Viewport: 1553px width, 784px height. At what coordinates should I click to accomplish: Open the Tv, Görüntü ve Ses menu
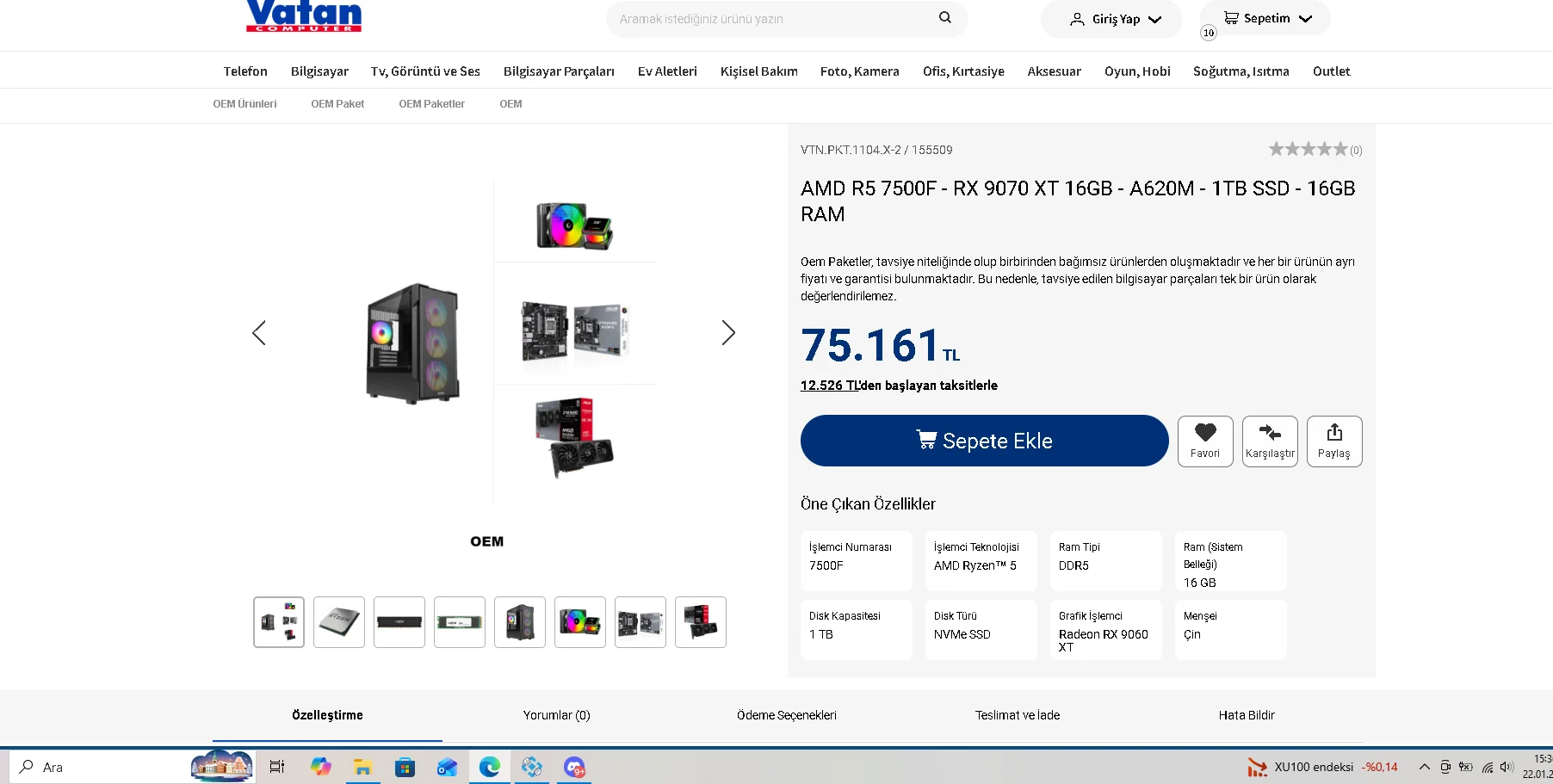click(x=425, y=71)
